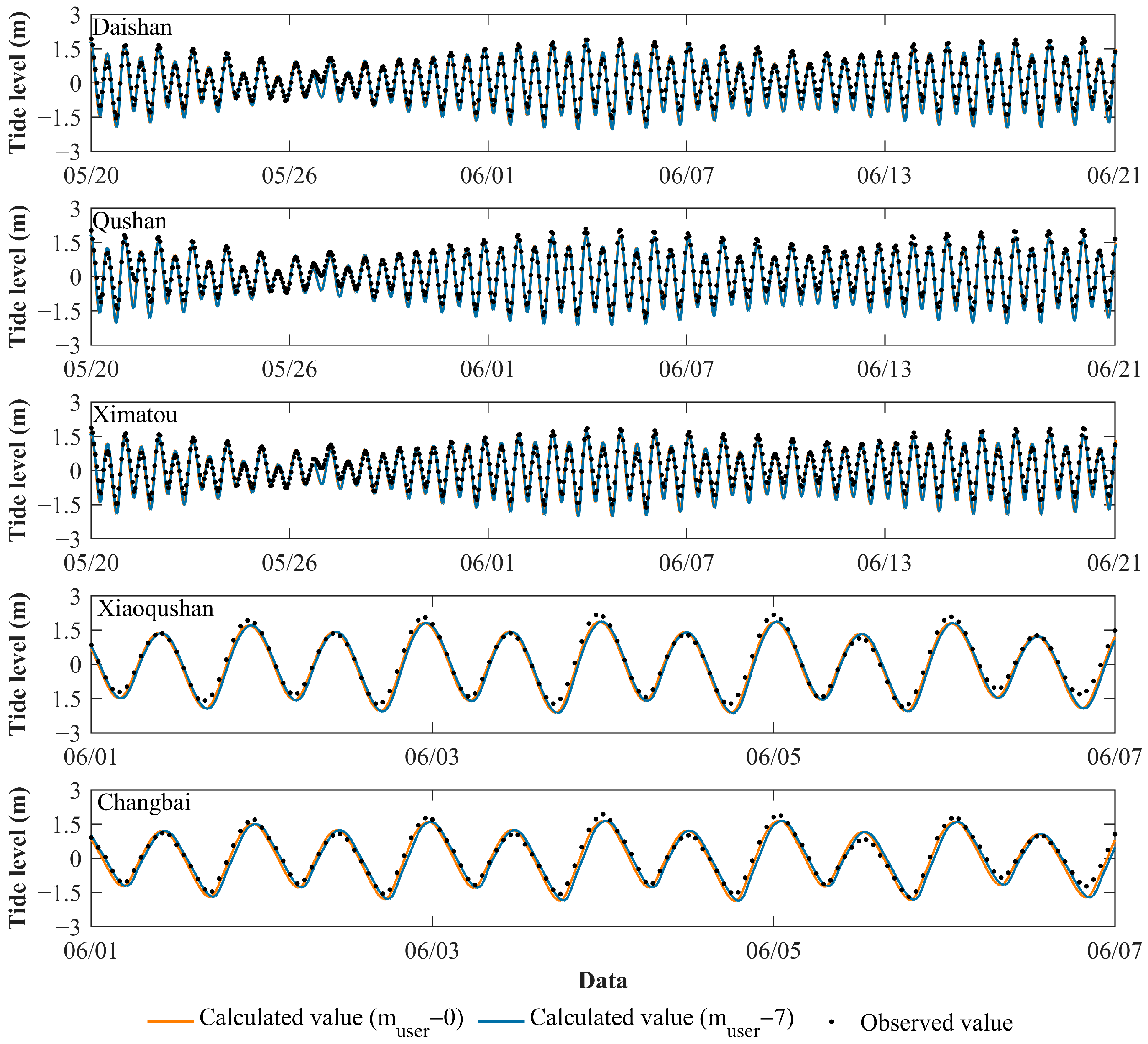Image resolution: width=1148 pixels, height=1044 pixels.
Task: Click the Changbai station label
Action: [143, 802]
